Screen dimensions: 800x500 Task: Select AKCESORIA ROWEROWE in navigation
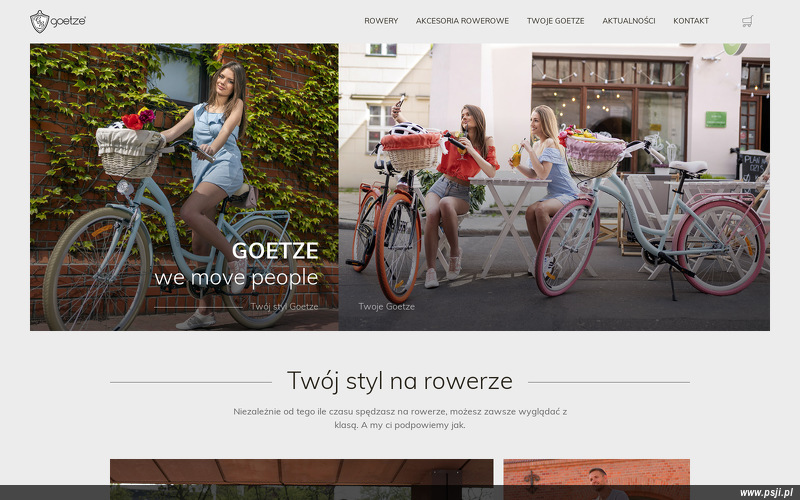(x=462, y=21)
